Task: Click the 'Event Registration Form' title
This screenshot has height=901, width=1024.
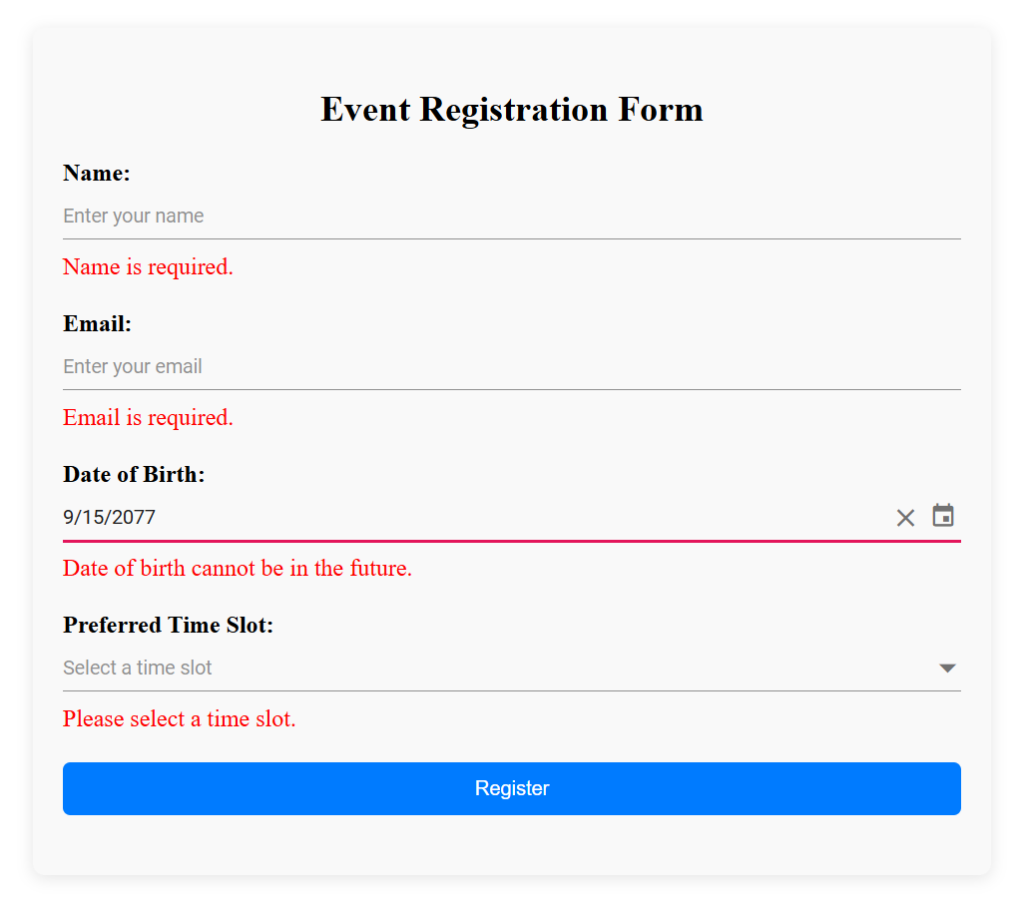Action: [x=512, y=110]
